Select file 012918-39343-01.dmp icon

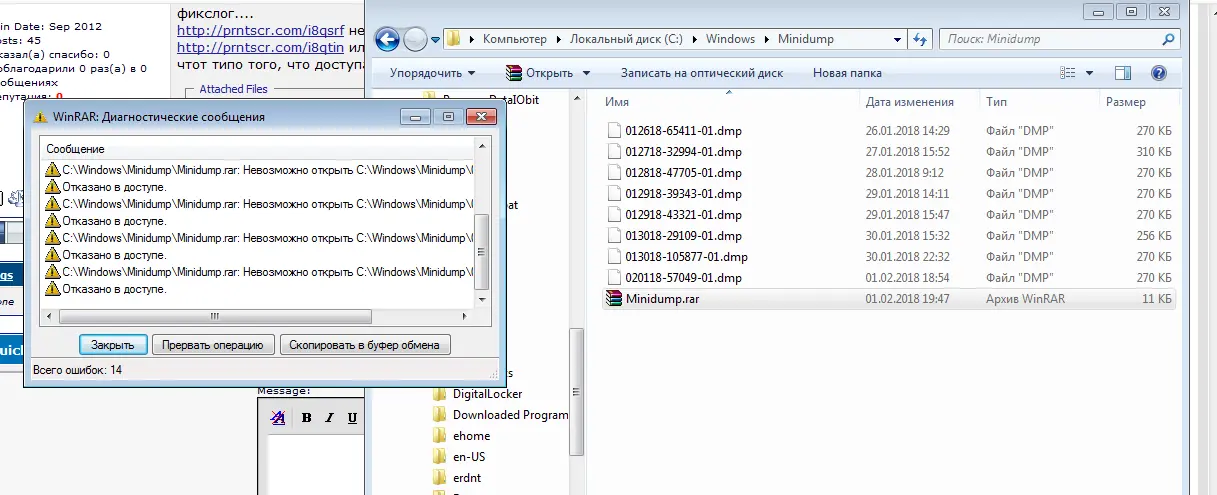615,193
